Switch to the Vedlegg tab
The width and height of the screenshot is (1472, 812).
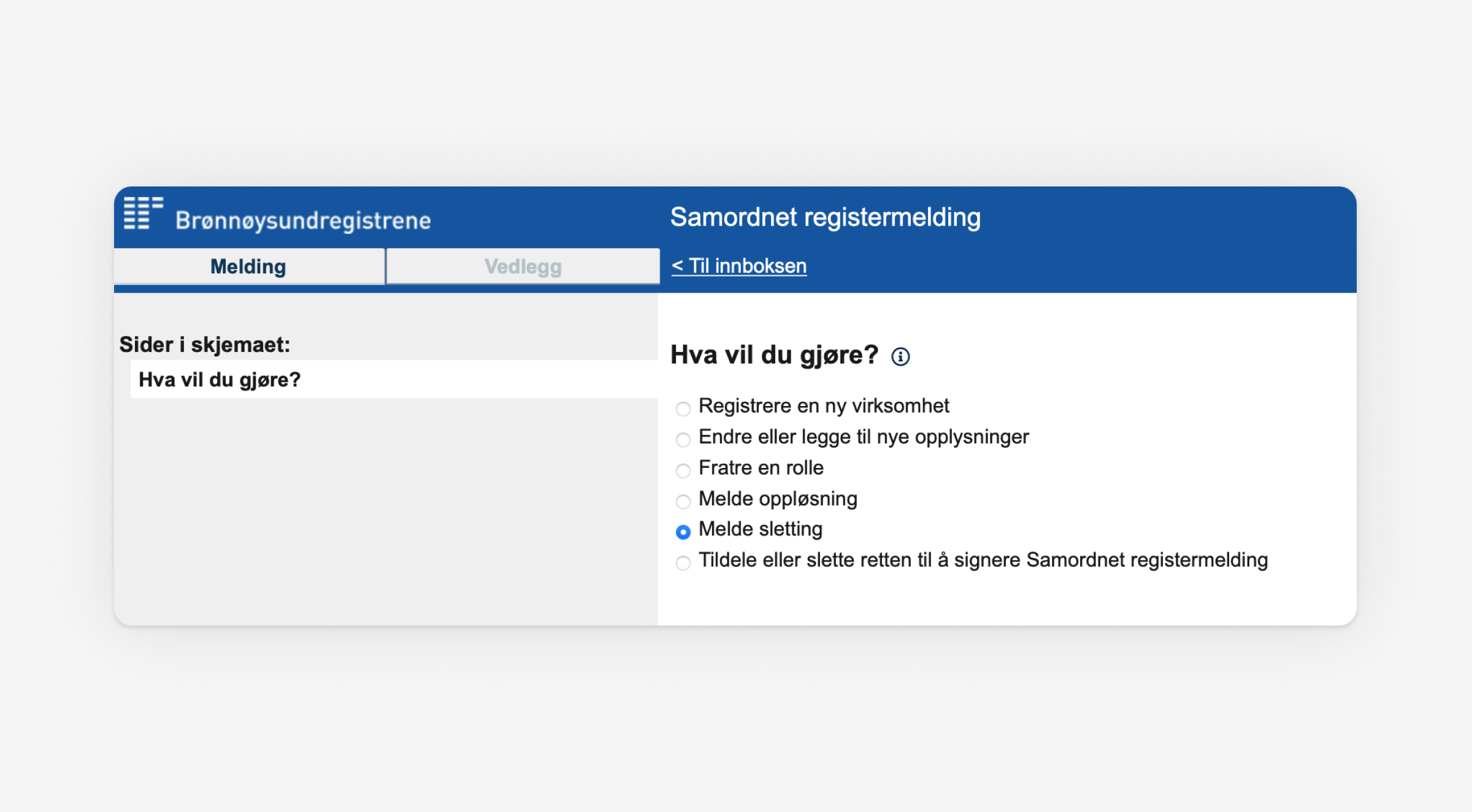[x=523, y=266]
